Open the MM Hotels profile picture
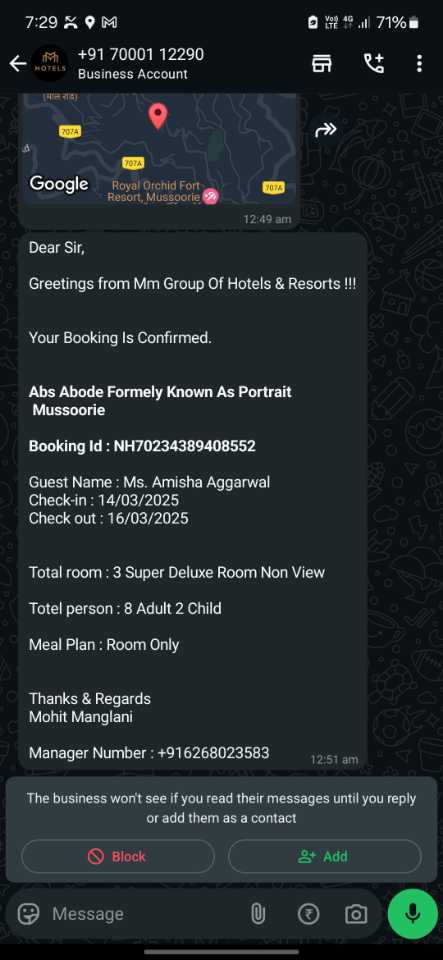 (x=50, y=64)
